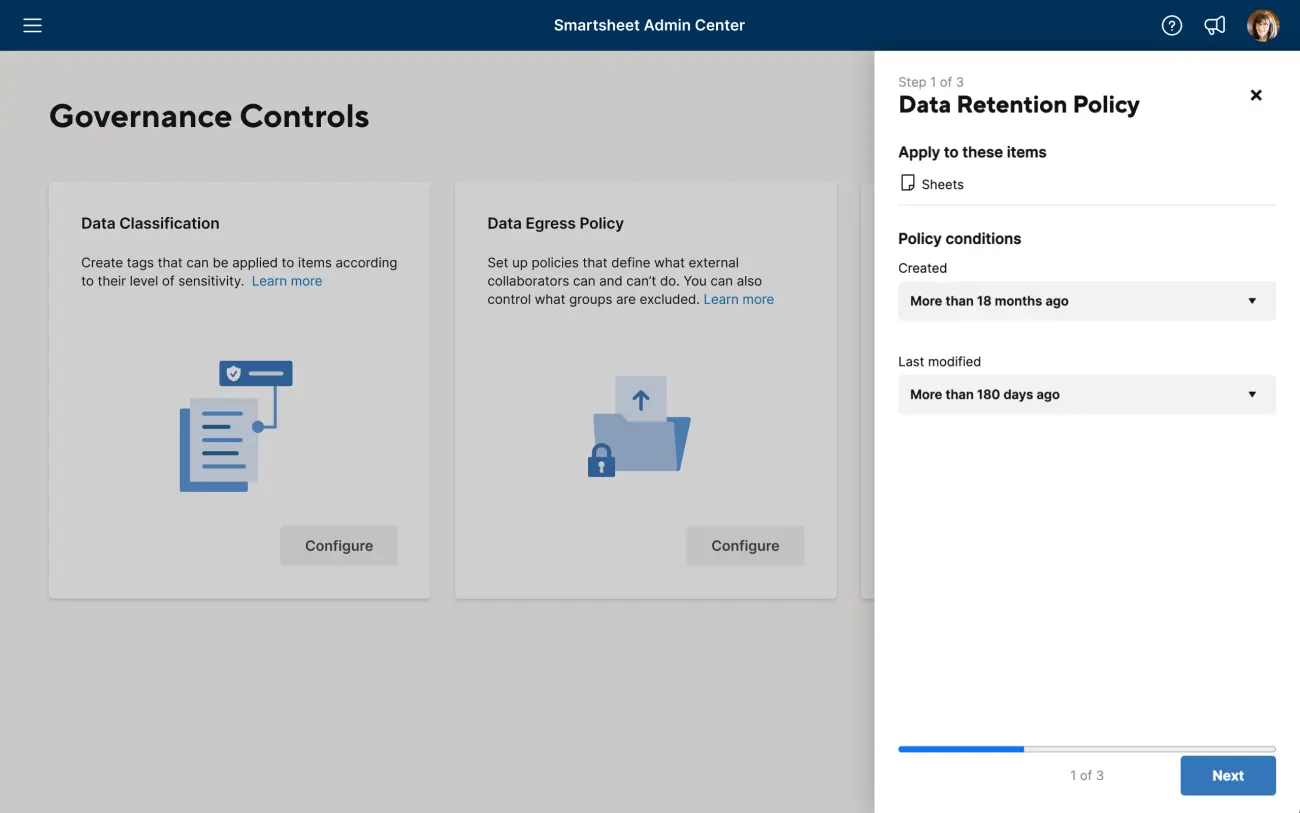Select the Data Classification card title
The height and width of the screenshot is (813, 1300).
[150, 223]
